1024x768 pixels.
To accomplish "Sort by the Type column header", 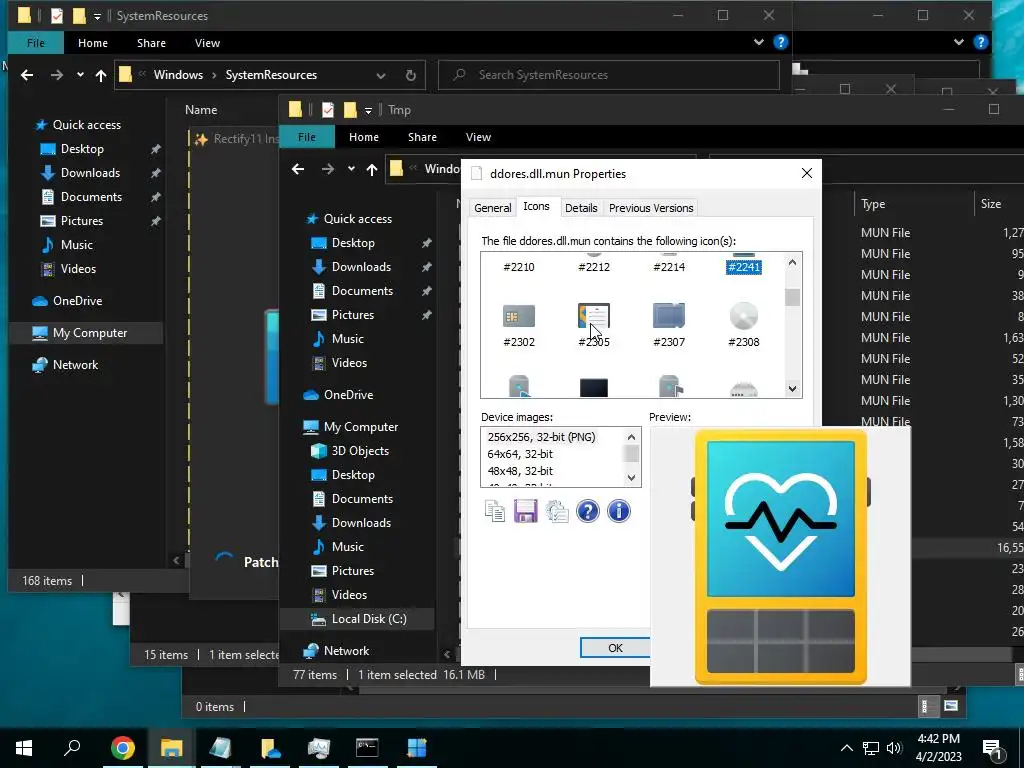I will (x=873, y=204).
